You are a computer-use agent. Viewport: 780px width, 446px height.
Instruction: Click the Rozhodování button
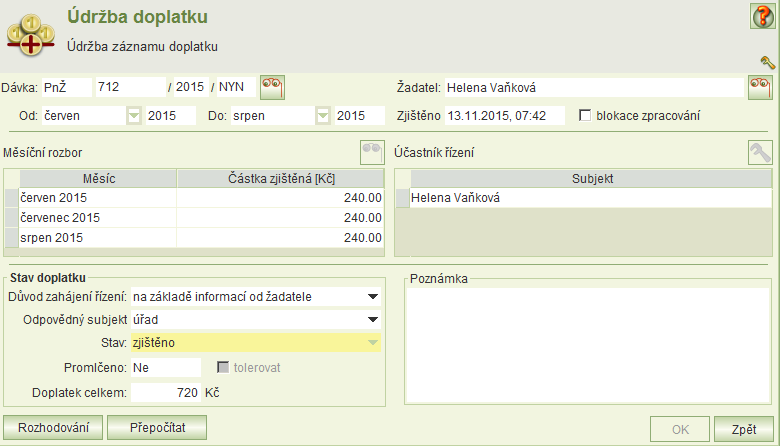53,428
